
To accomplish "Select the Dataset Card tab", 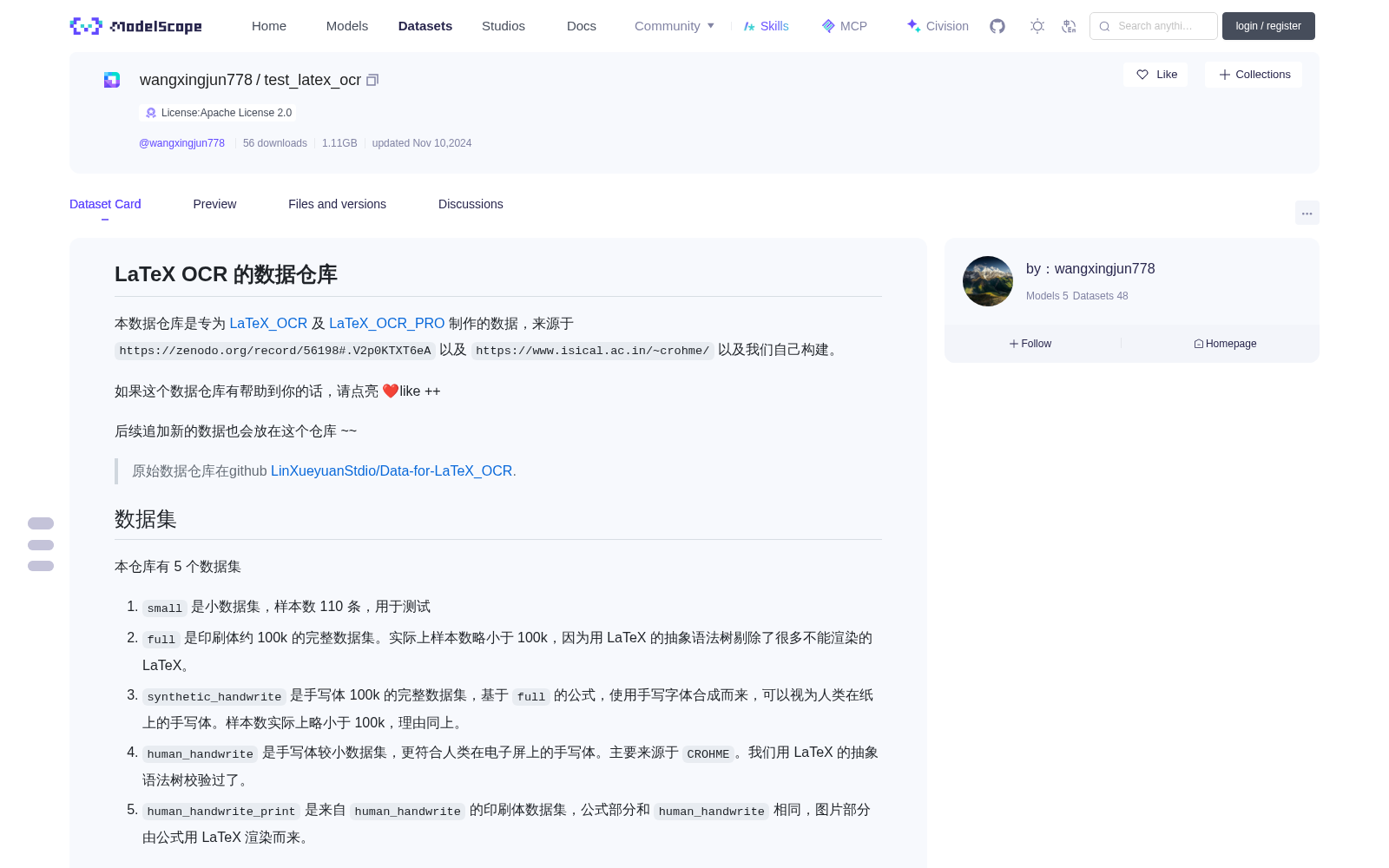I will click(105, 204).
